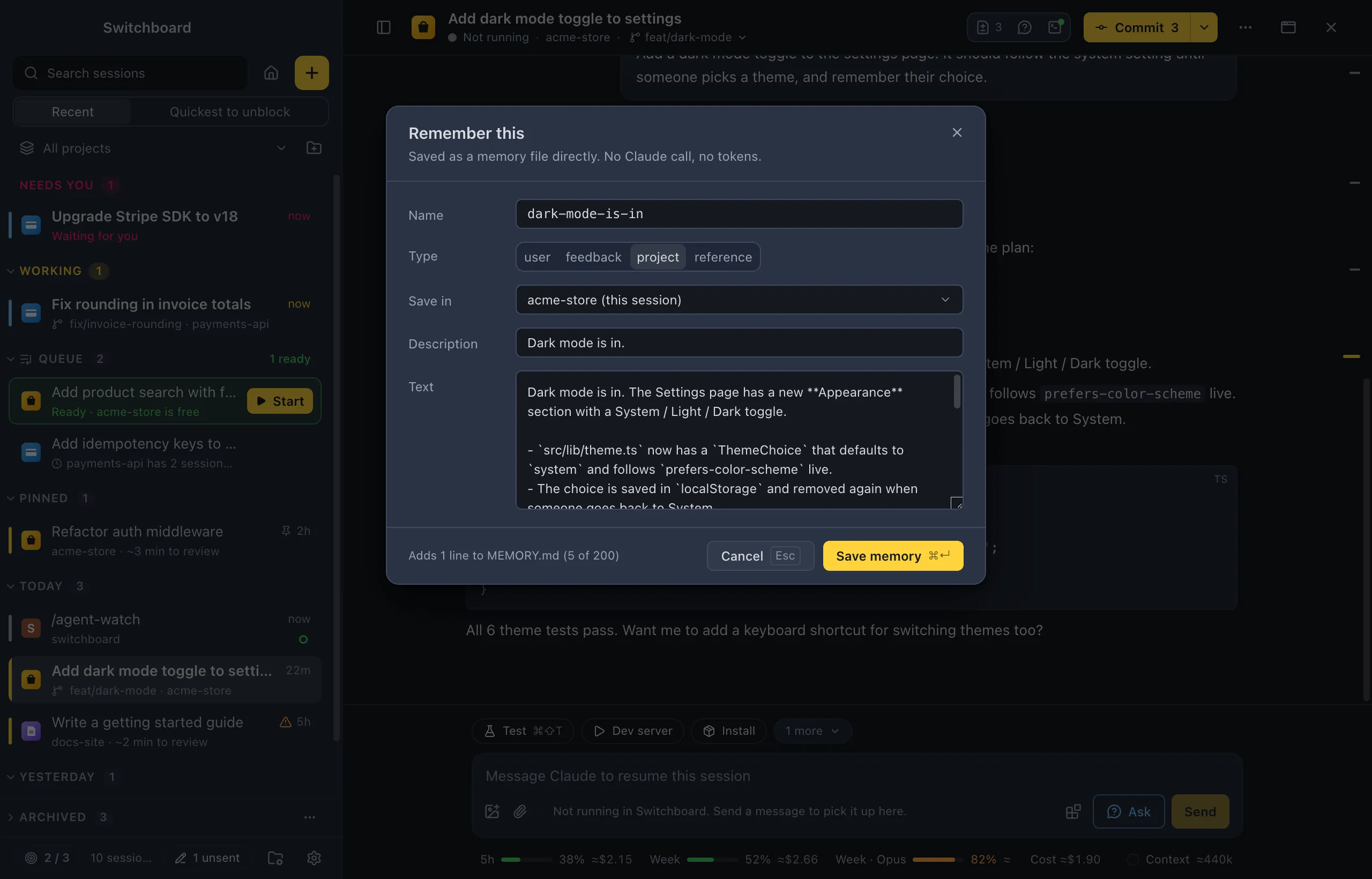Click the paperclip attachment icon
This screenshot has width=1372, height=879.
520,811
